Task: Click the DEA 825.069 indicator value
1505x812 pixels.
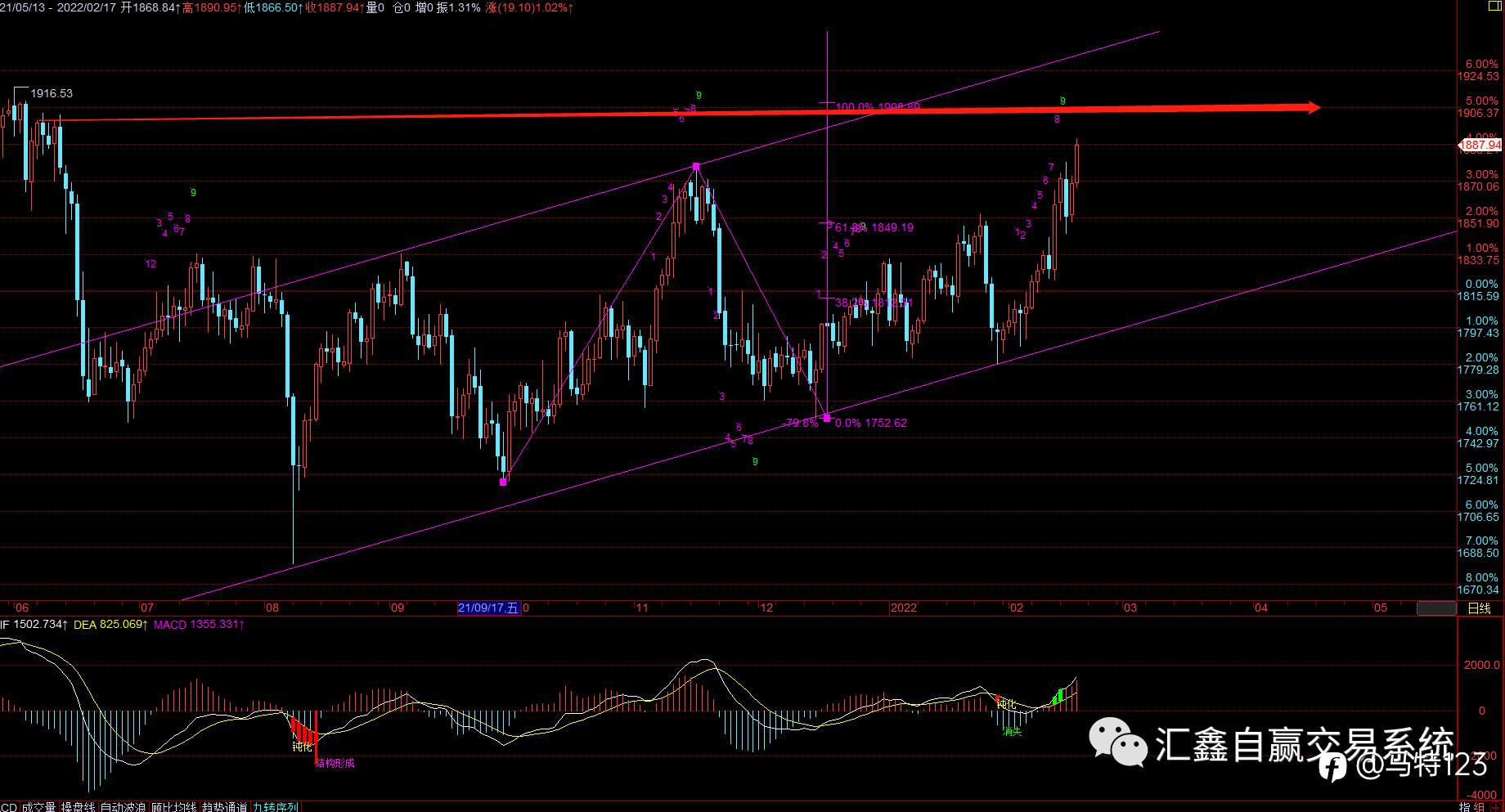Action: [x=111, y=625]
